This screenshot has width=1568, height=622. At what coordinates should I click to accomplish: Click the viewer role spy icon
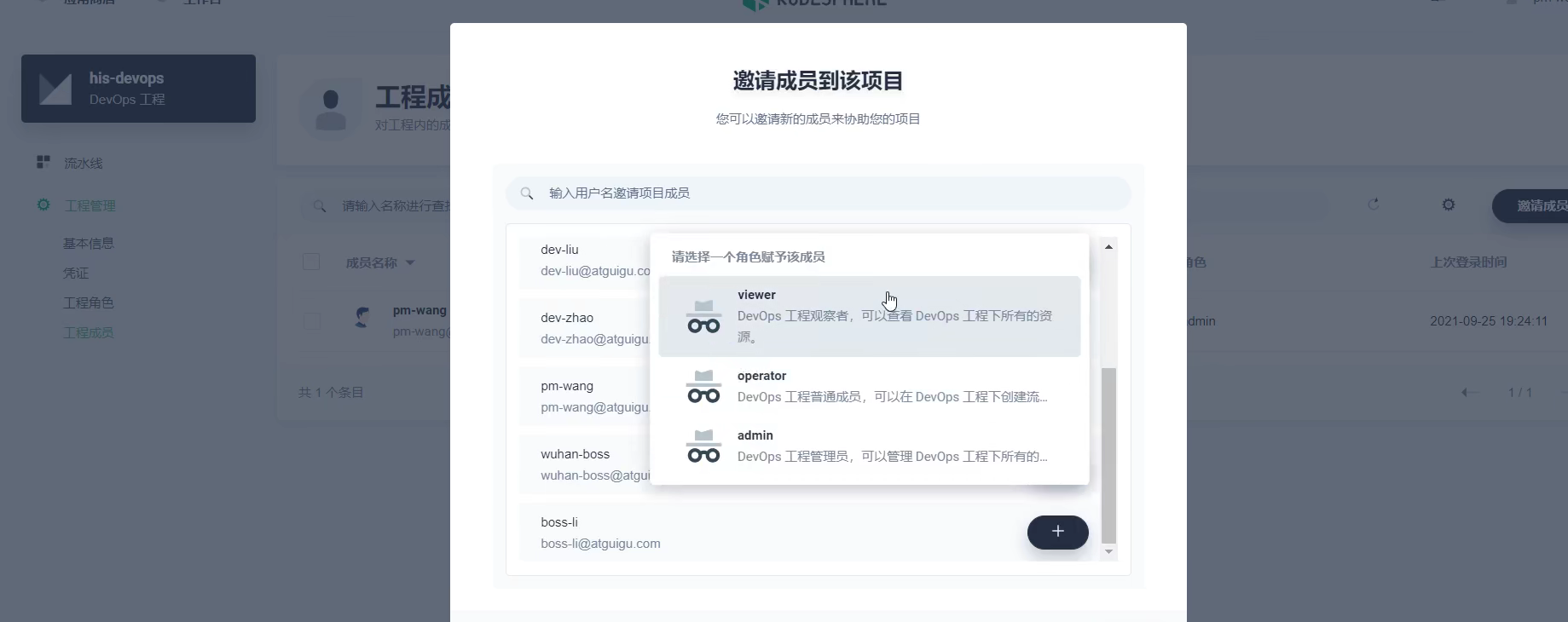(x=703, y=317)
